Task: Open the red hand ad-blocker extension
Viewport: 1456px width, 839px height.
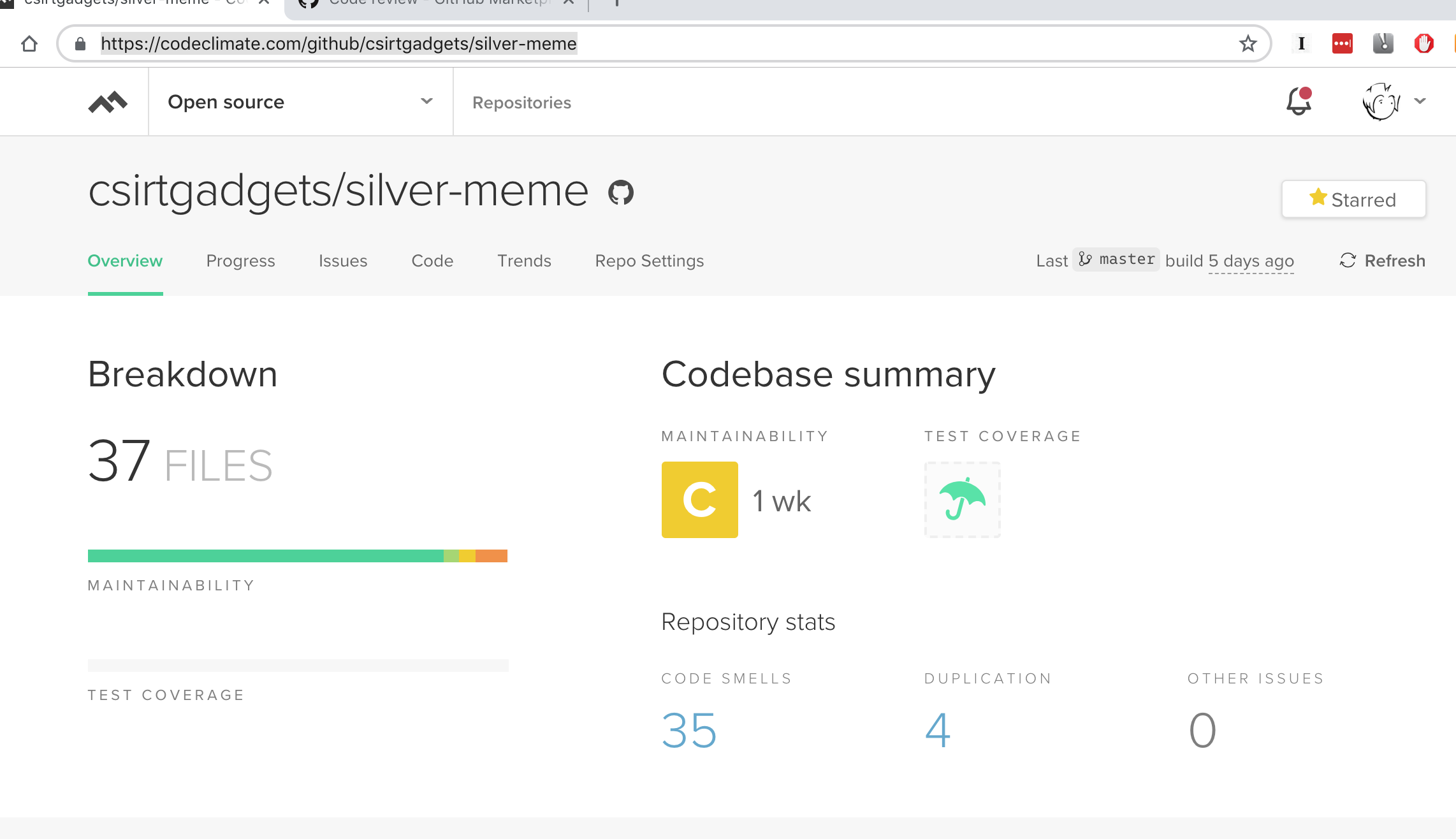Action: pyautogui.click(x=1423, y=43)
